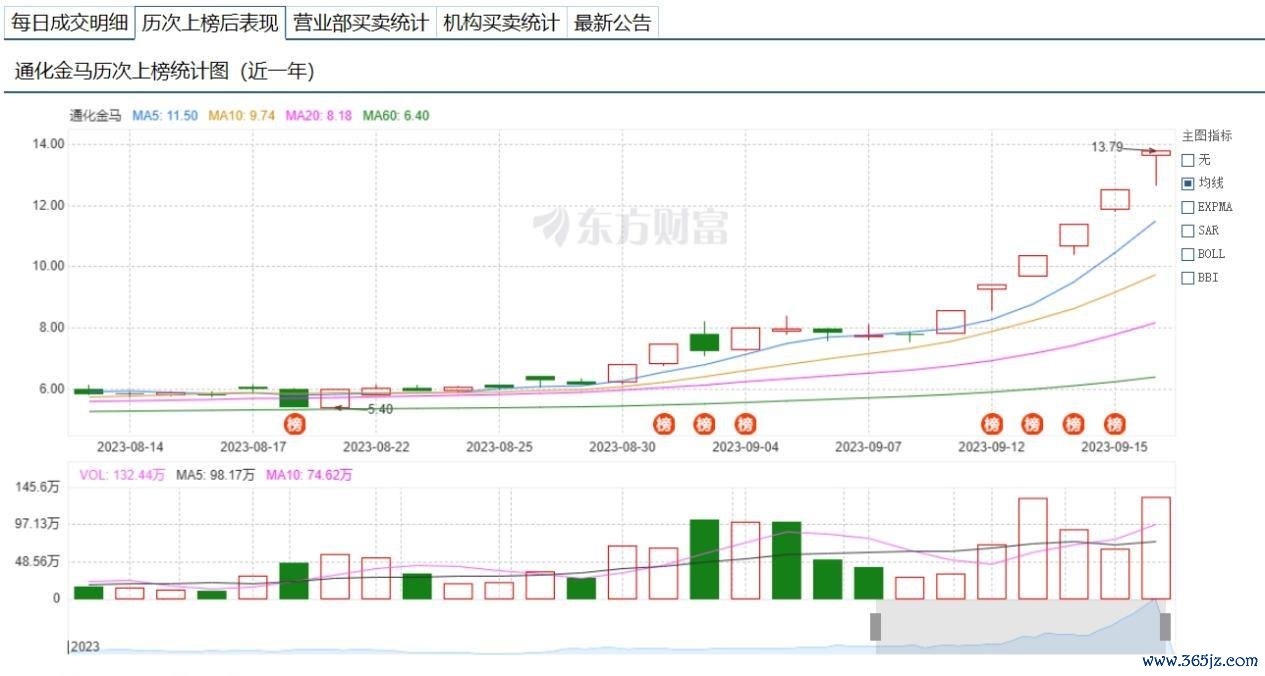This screenshot has width=1265, height=676.
Task: Click the 榜 marker near 2023-08-17
Action: coord(294,424)
